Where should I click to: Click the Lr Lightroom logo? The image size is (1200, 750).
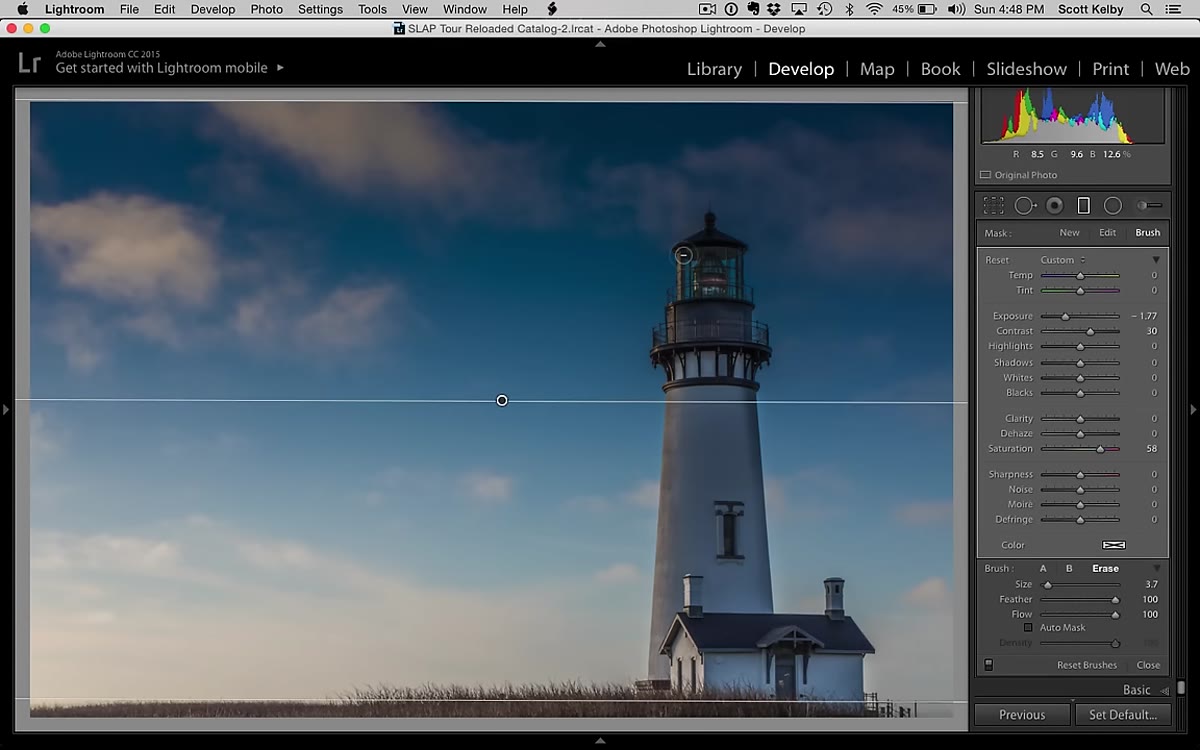(x=29, y=63)
